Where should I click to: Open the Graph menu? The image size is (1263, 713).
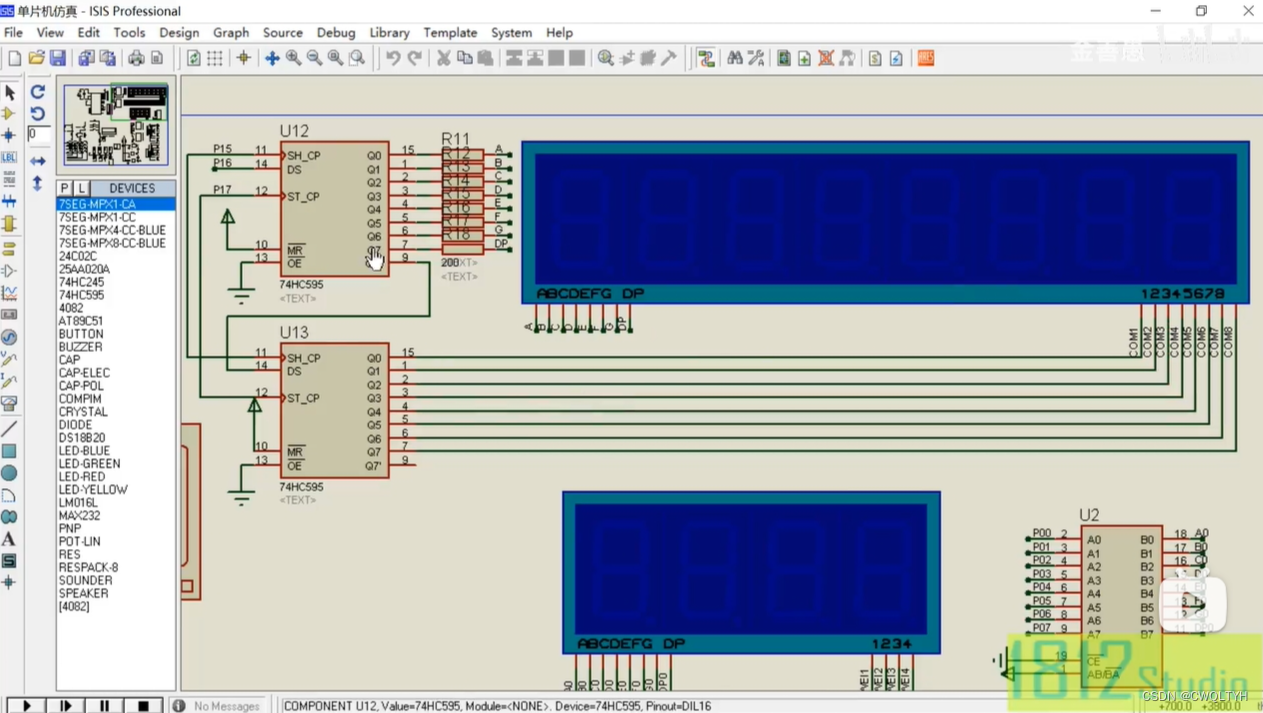(231, 33)
